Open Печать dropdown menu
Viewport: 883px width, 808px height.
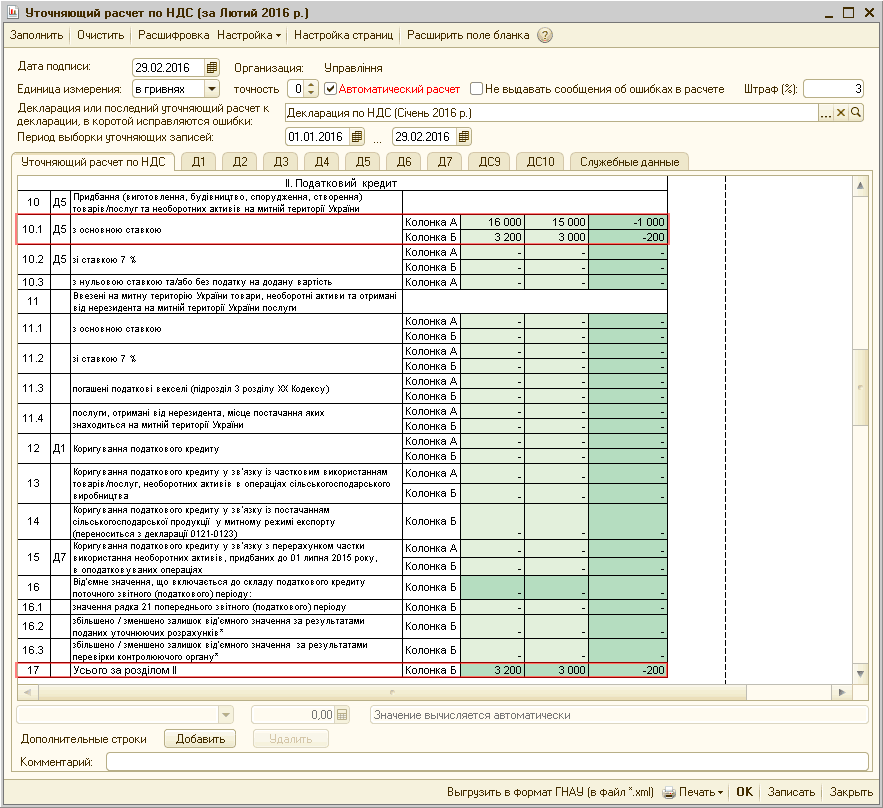tap(701, 792)
